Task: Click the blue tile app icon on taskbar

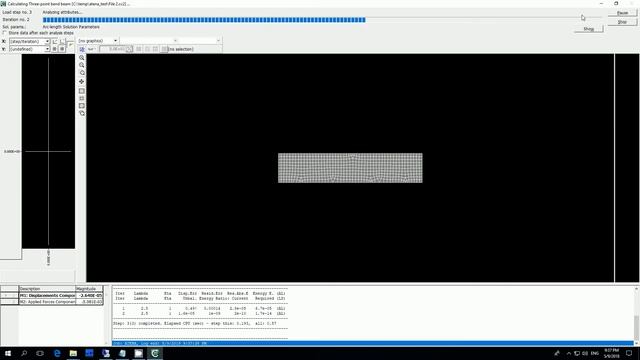Action: [89, 353]
